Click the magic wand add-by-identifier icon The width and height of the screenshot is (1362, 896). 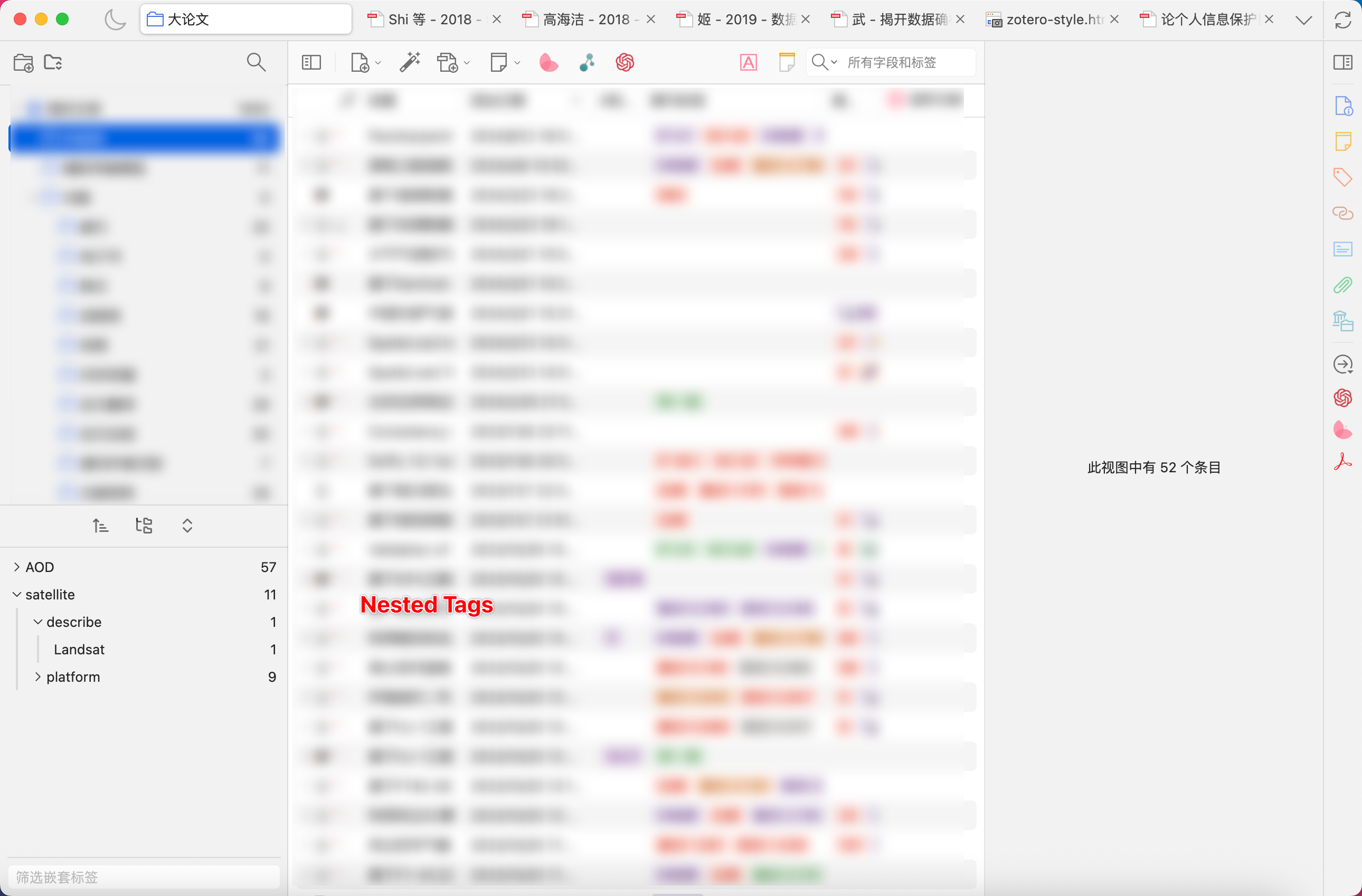tap(410, 62)
